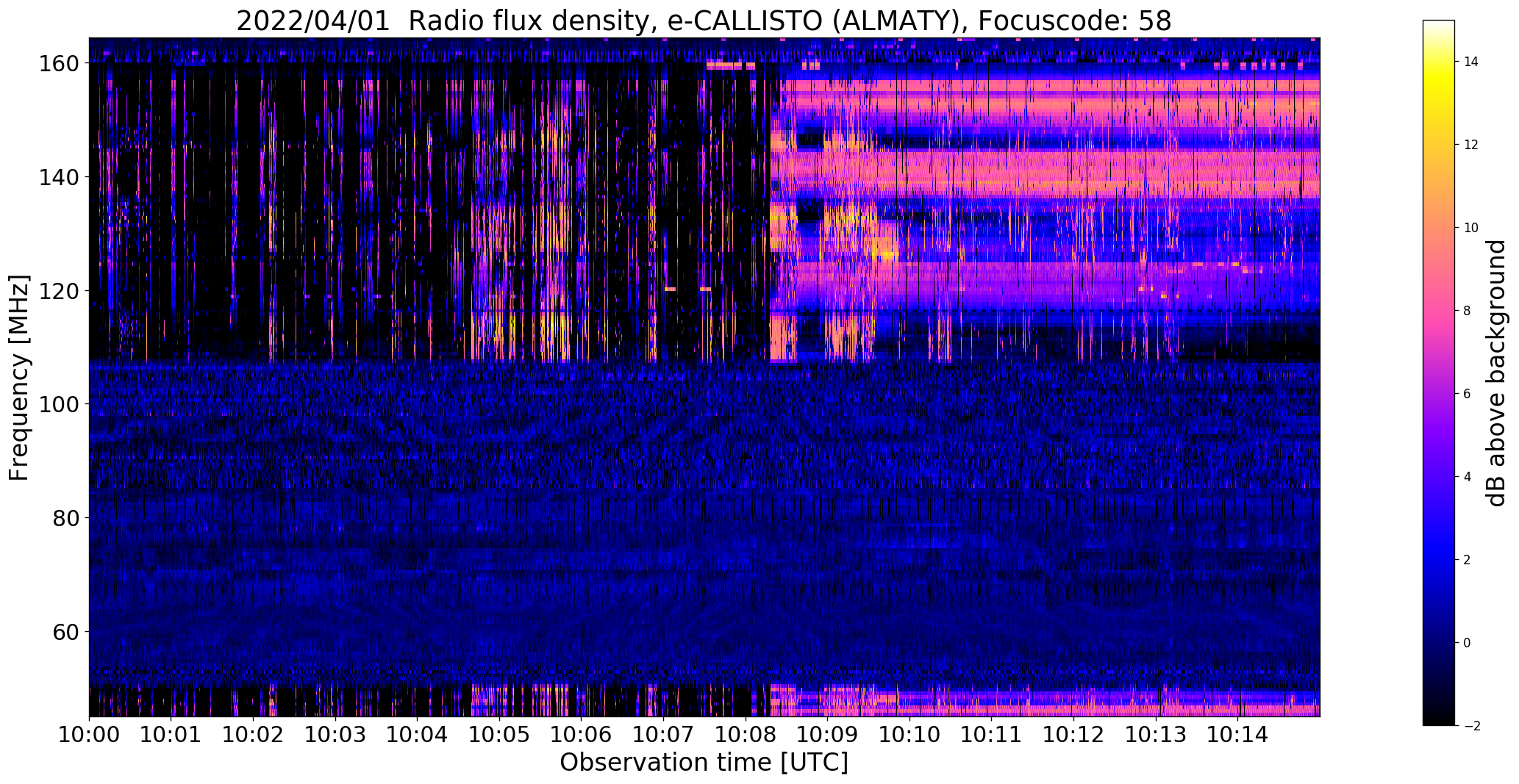The height and width of the screenshot is (784, 1519).
Task: Click the 160 MHz frequency tick label
Action: (59, 64)
